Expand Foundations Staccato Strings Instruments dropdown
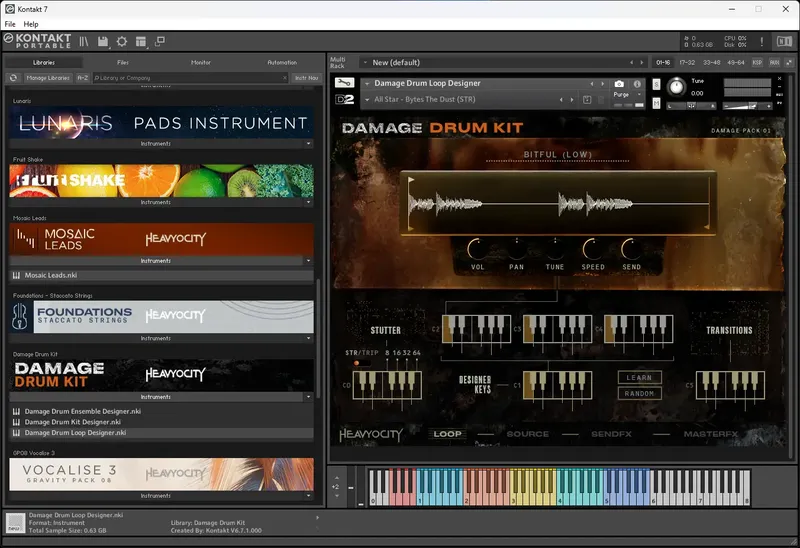Screen dimensions: 800x548 pos(308,338)
